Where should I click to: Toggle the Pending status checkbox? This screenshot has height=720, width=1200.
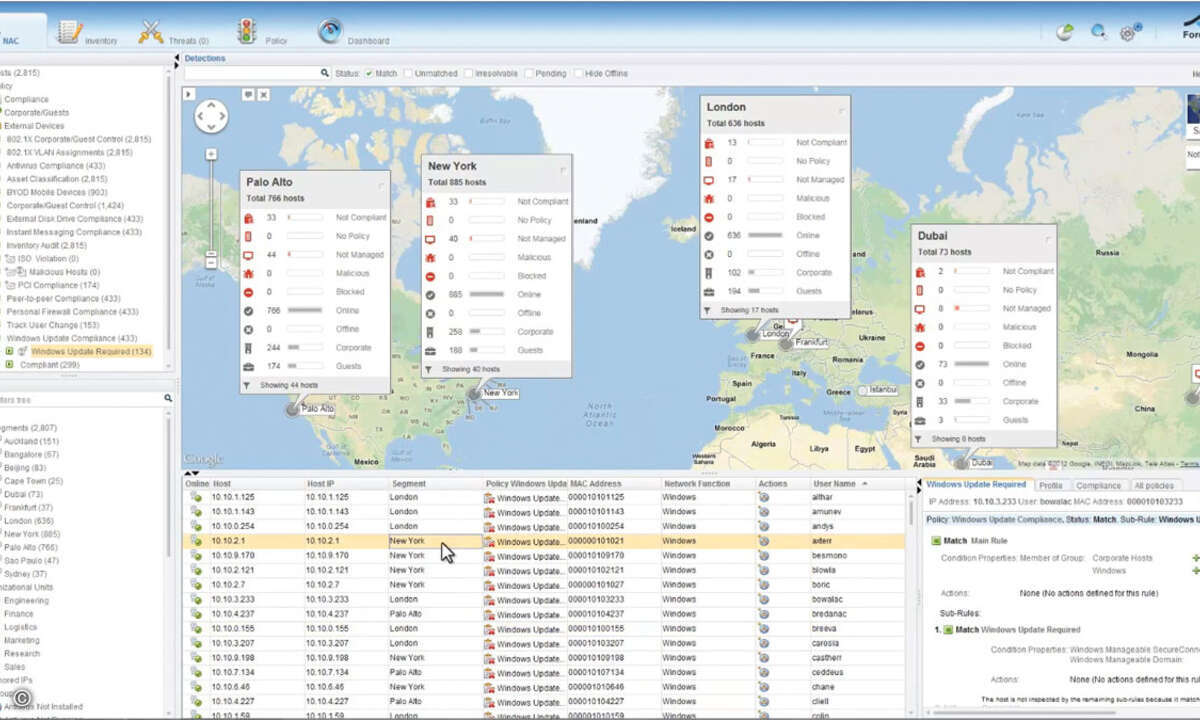tap(529, 73)
